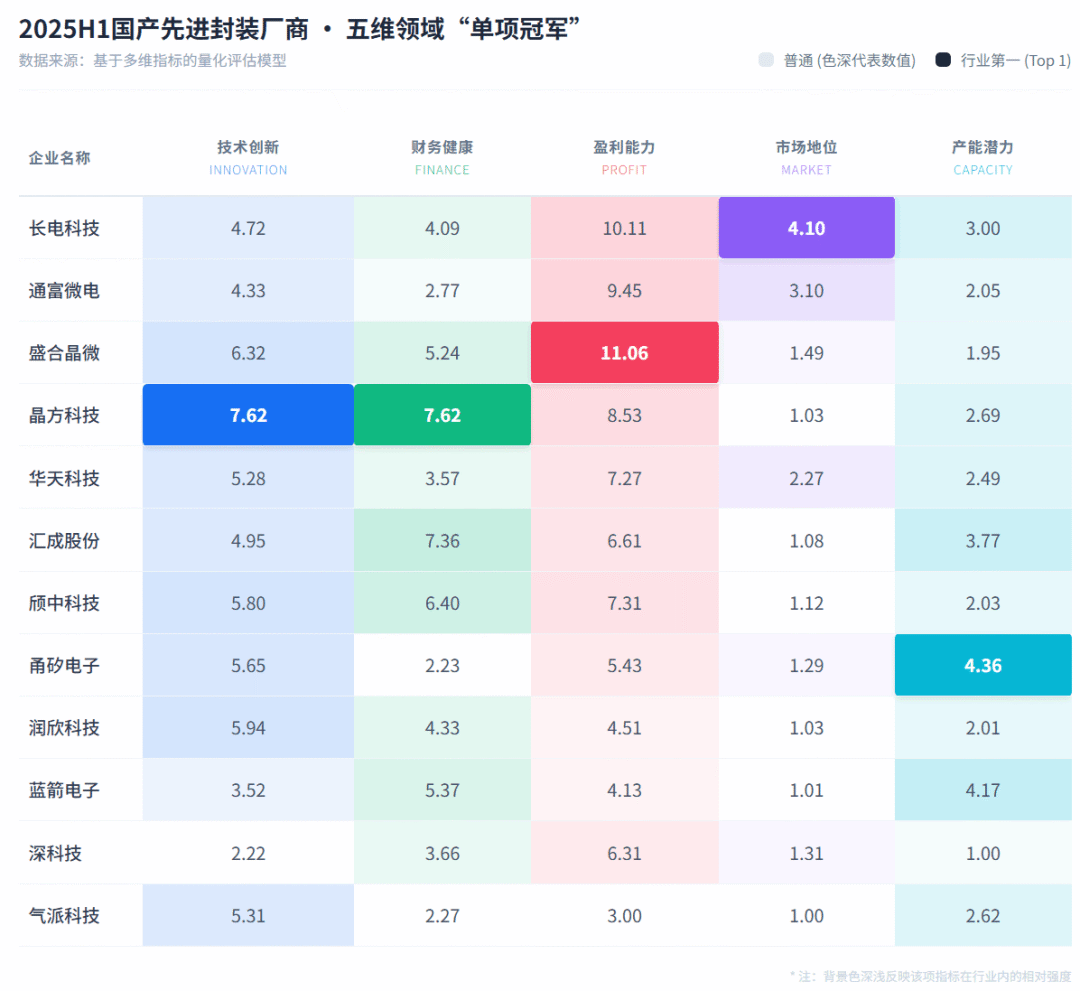Image resolution: width=1080 pixels, height=991 pixels.
Task: Click 通富微电's profit value 9.45
Action: click(x=624, y=291)
